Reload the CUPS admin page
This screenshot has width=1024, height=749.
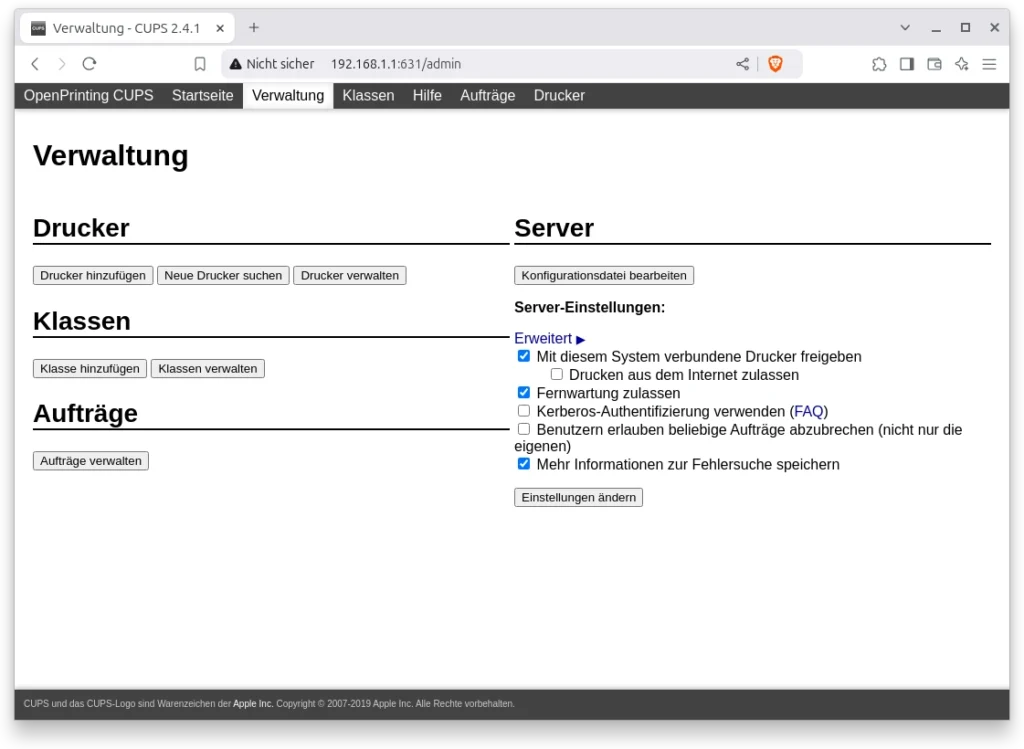click(89, 64)
